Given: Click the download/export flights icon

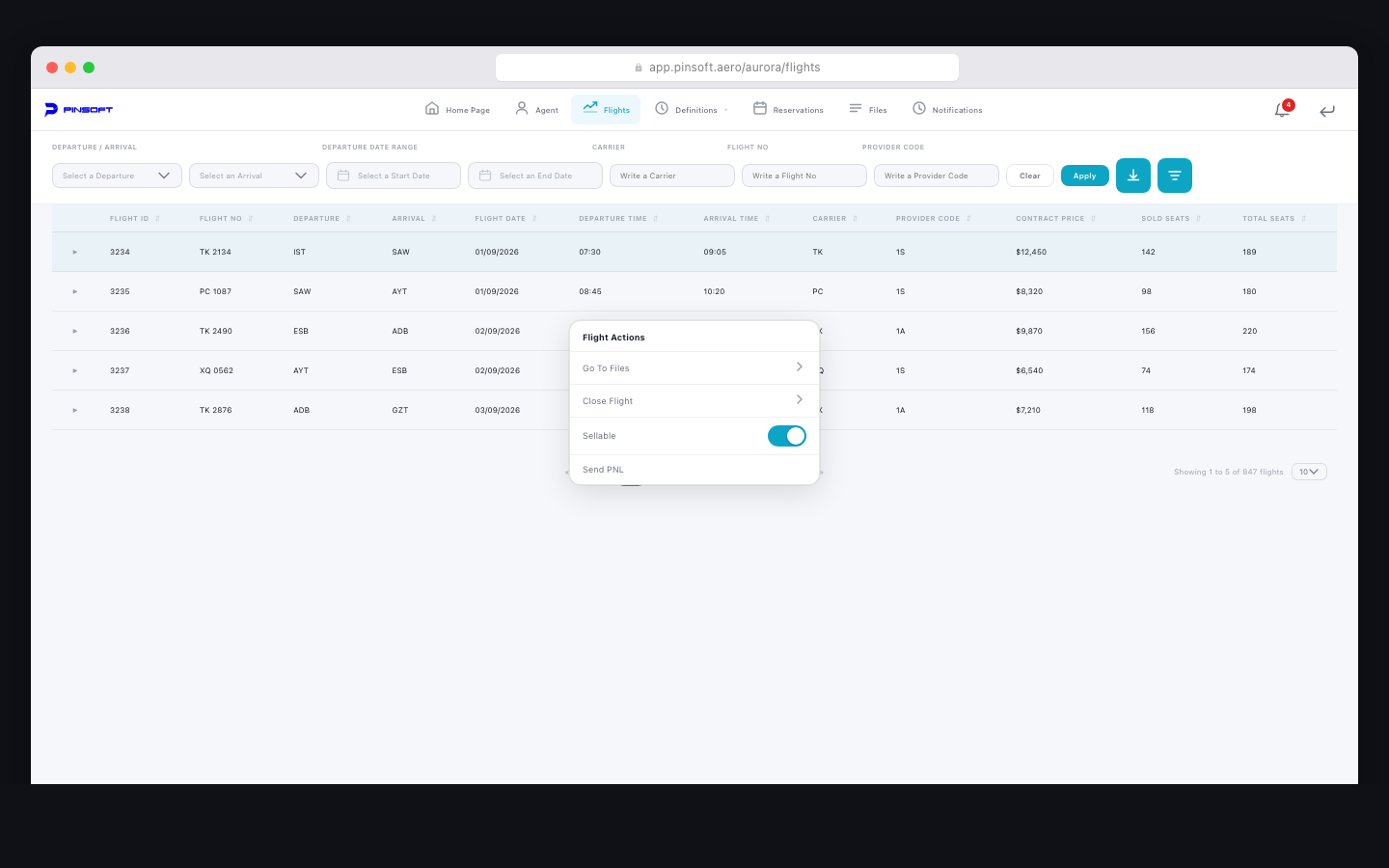Looking at the screenshot, I should click(x=1132, y=176).
